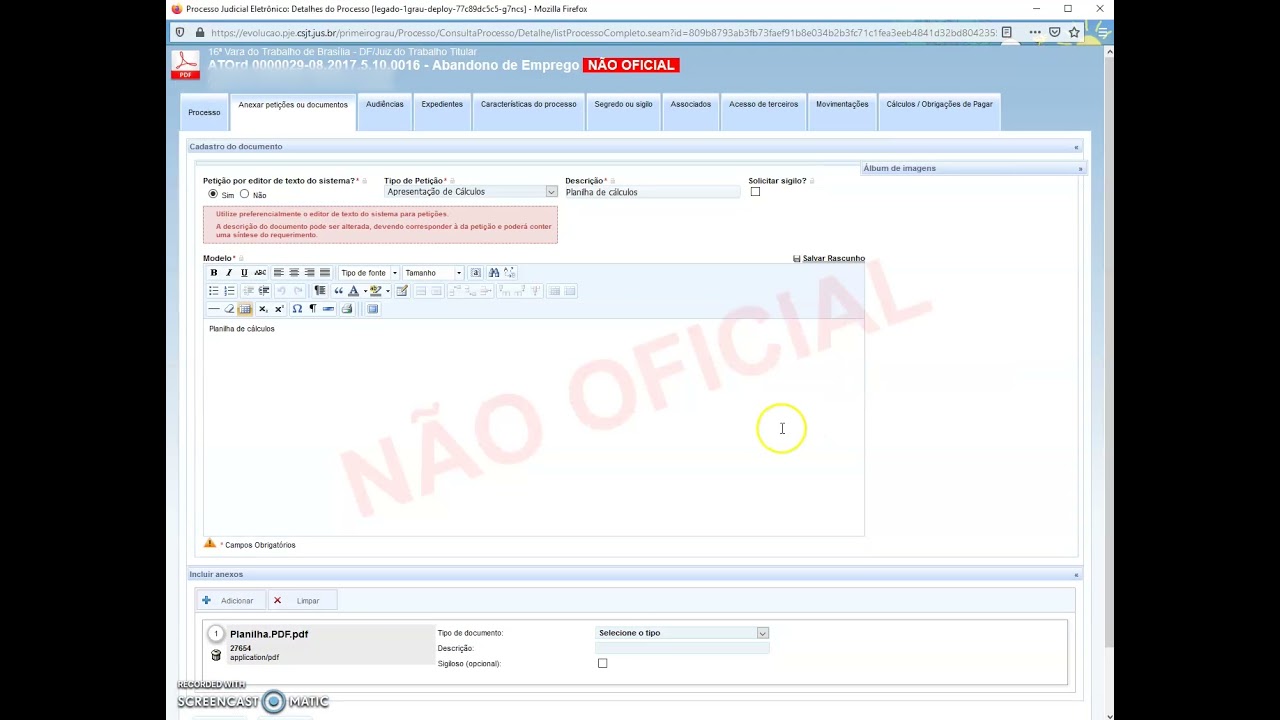
Task: Apply subscript formatting
Action: coord(263,309)
